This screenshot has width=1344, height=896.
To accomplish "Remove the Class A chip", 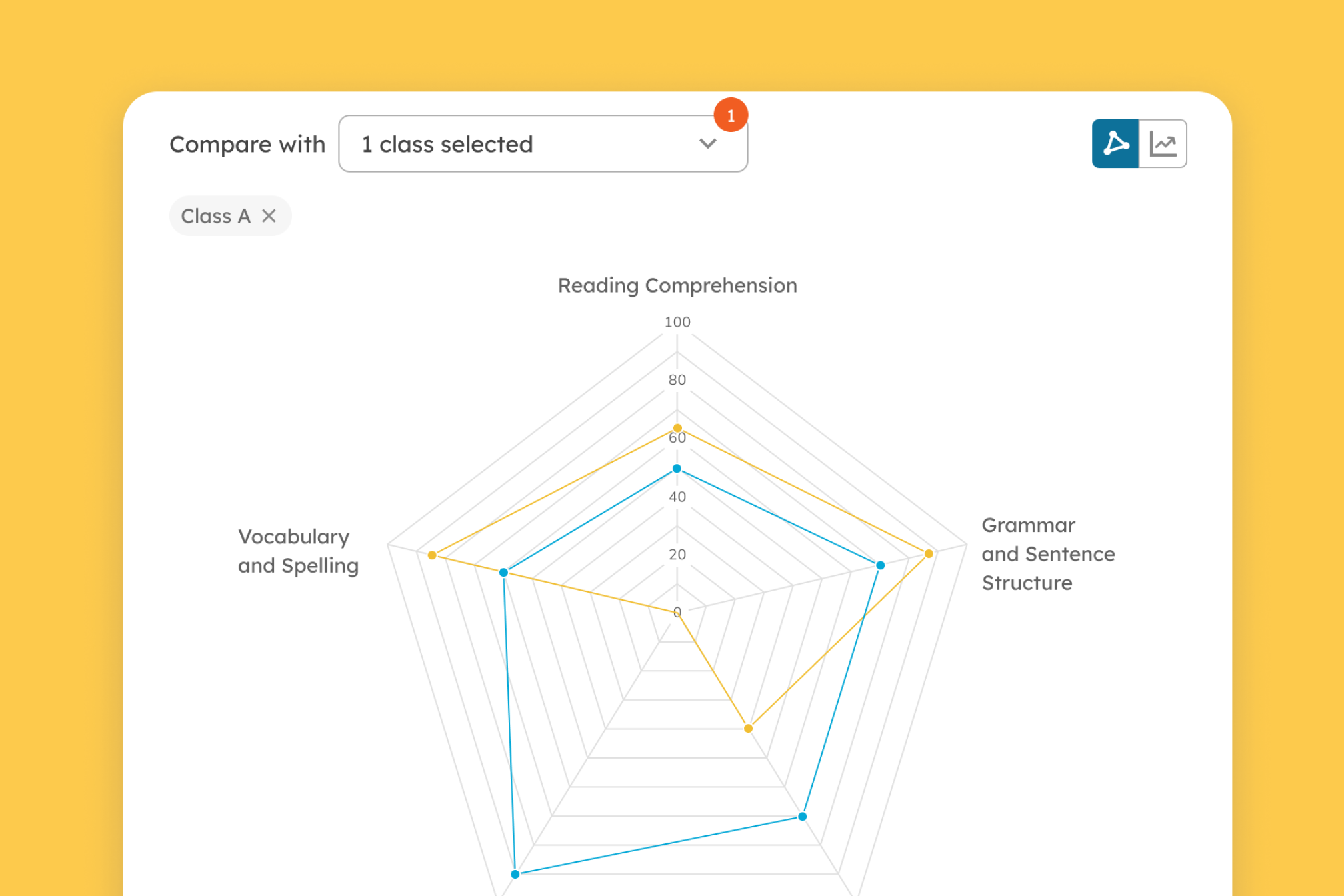I will [x=269, y=216].
